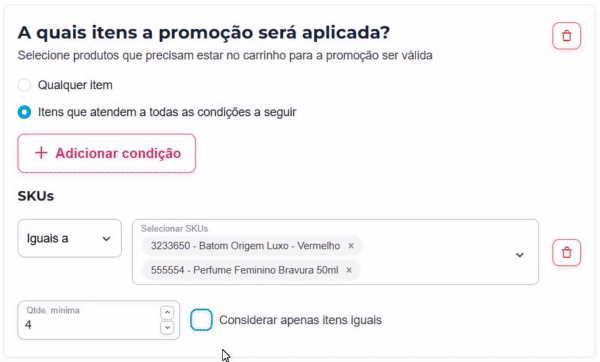Click the 555554 Perfume Feminino Bravura chip text

coord(245,270)
